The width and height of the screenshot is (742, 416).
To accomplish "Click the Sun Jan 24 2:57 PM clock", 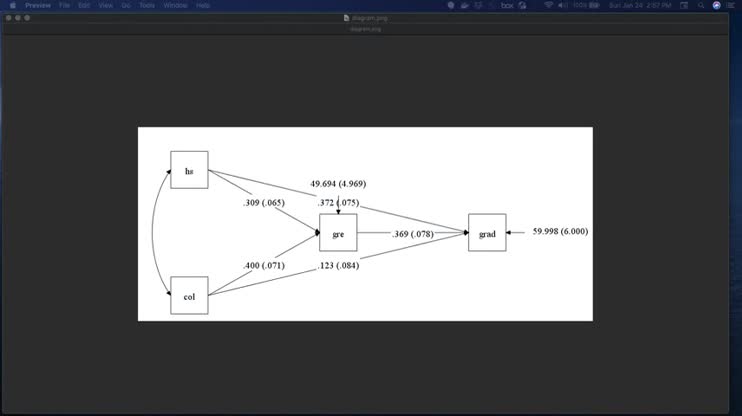I will tap(640, 5).
